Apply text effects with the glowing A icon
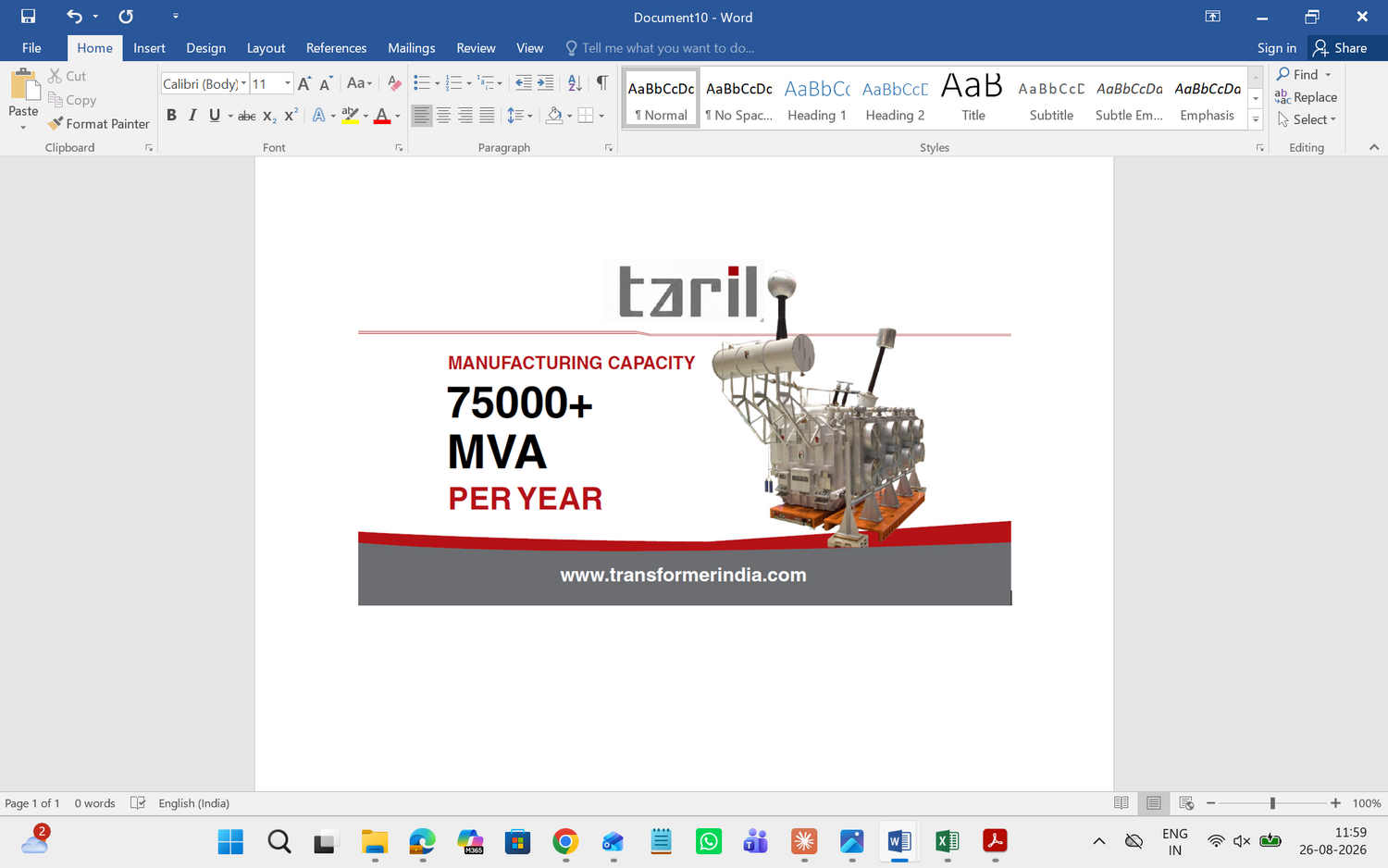This screenshot has height=868, width=1388. (318, 116)
